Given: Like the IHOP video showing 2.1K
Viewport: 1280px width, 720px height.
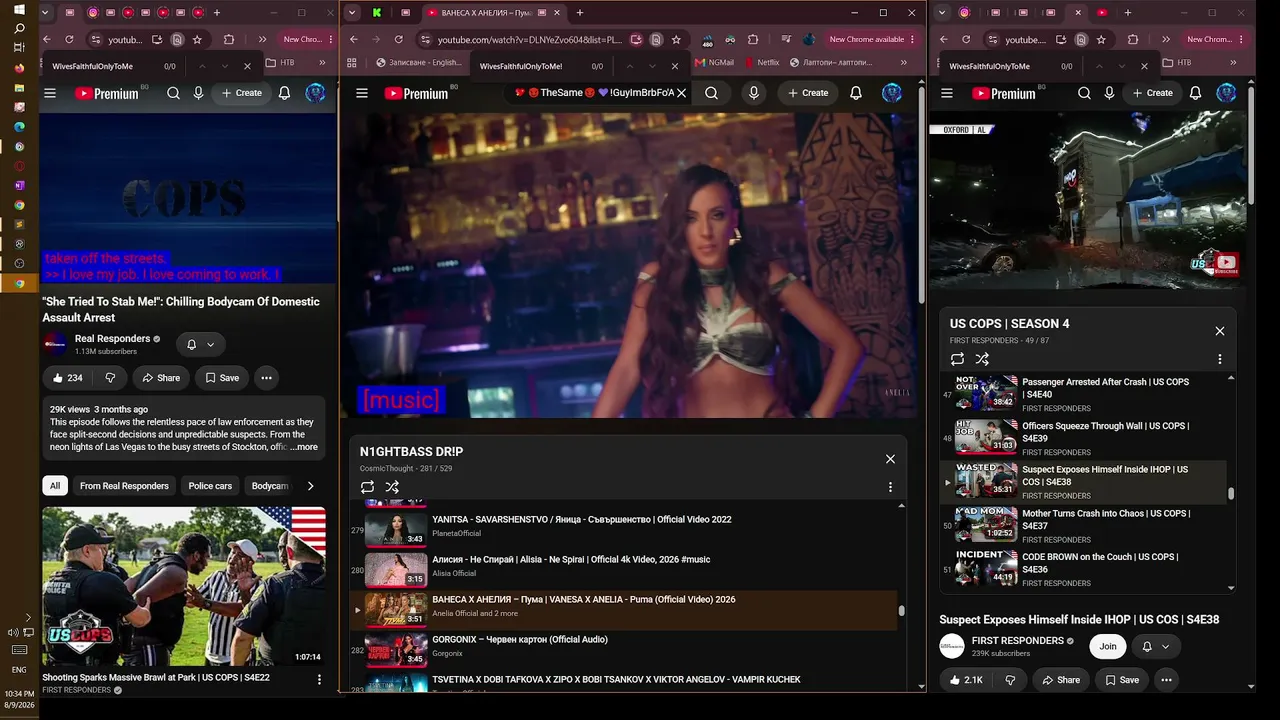Looking at the screenshot, I should pos(964,680).
